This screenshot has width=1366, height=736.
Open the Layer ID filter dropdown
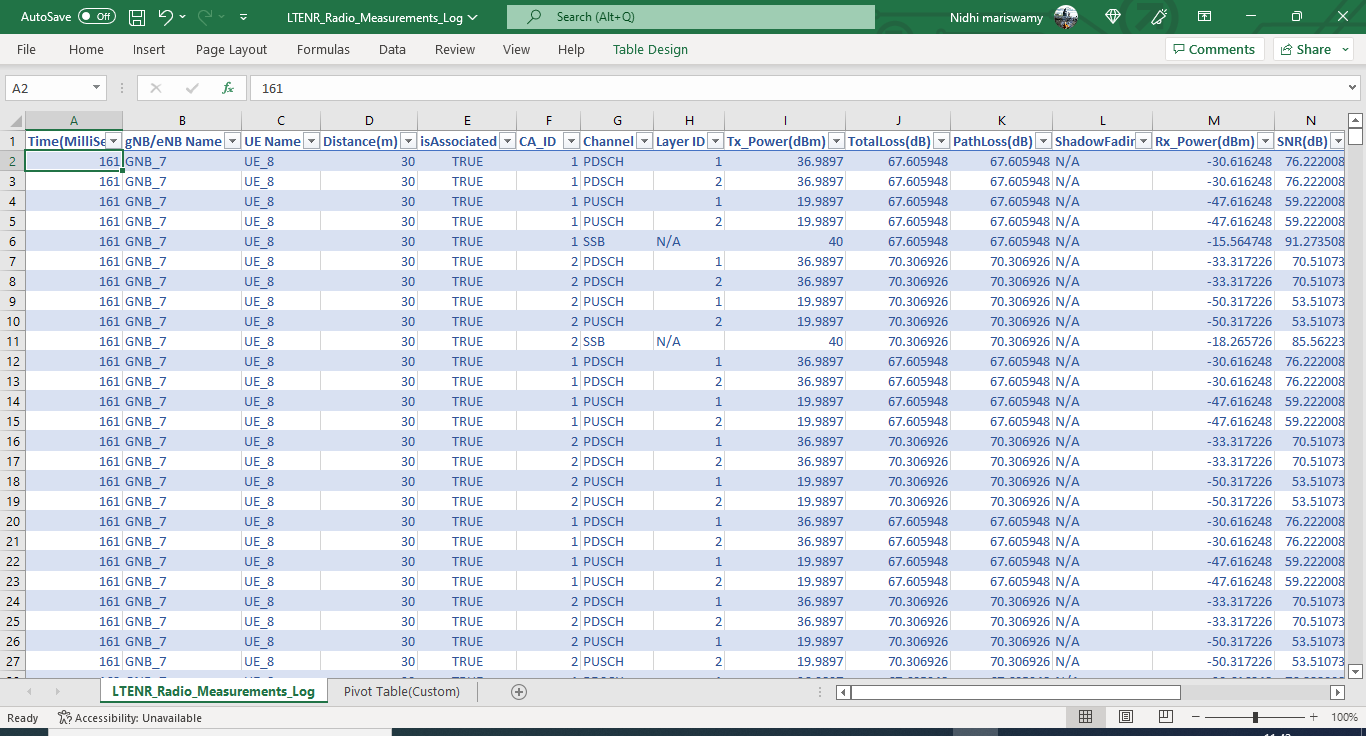pos(715,141)
